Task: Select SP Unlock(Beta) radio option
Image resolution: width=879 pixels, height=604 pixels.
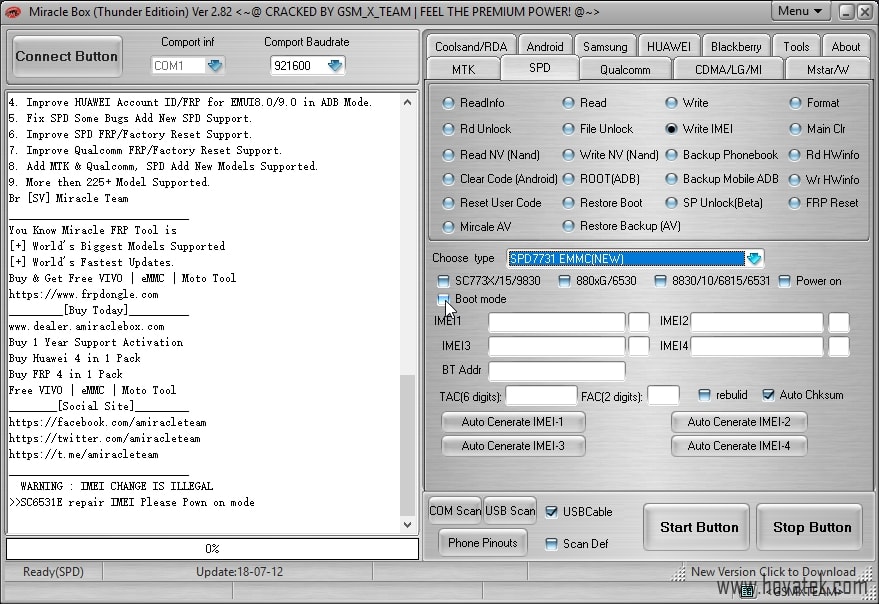Action: point(671,203)
